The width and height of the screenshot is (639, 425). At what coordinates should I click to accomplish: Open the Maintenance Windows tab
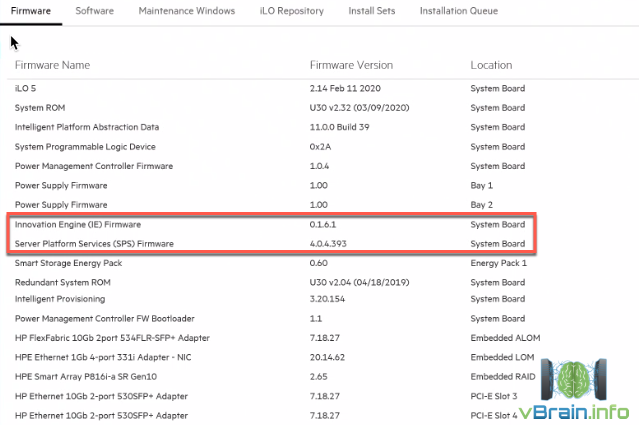187,11
